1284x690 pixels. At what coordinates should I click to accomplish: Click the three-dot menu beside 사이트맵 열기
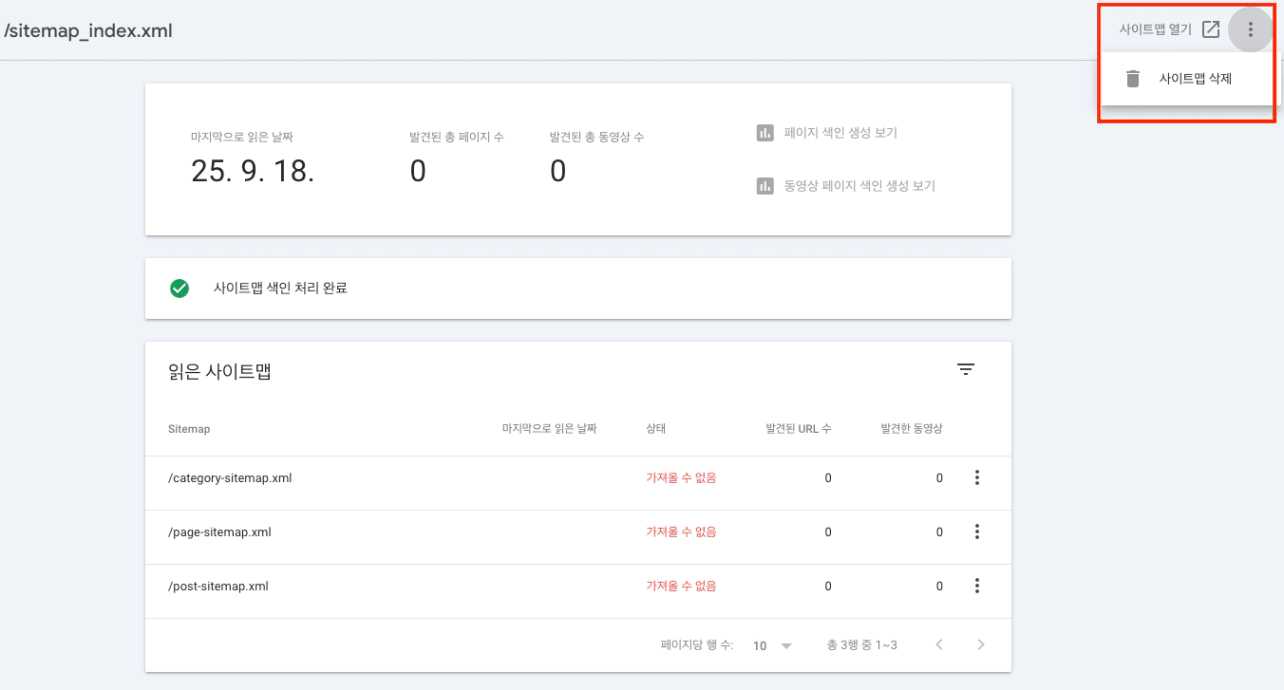1250,30
